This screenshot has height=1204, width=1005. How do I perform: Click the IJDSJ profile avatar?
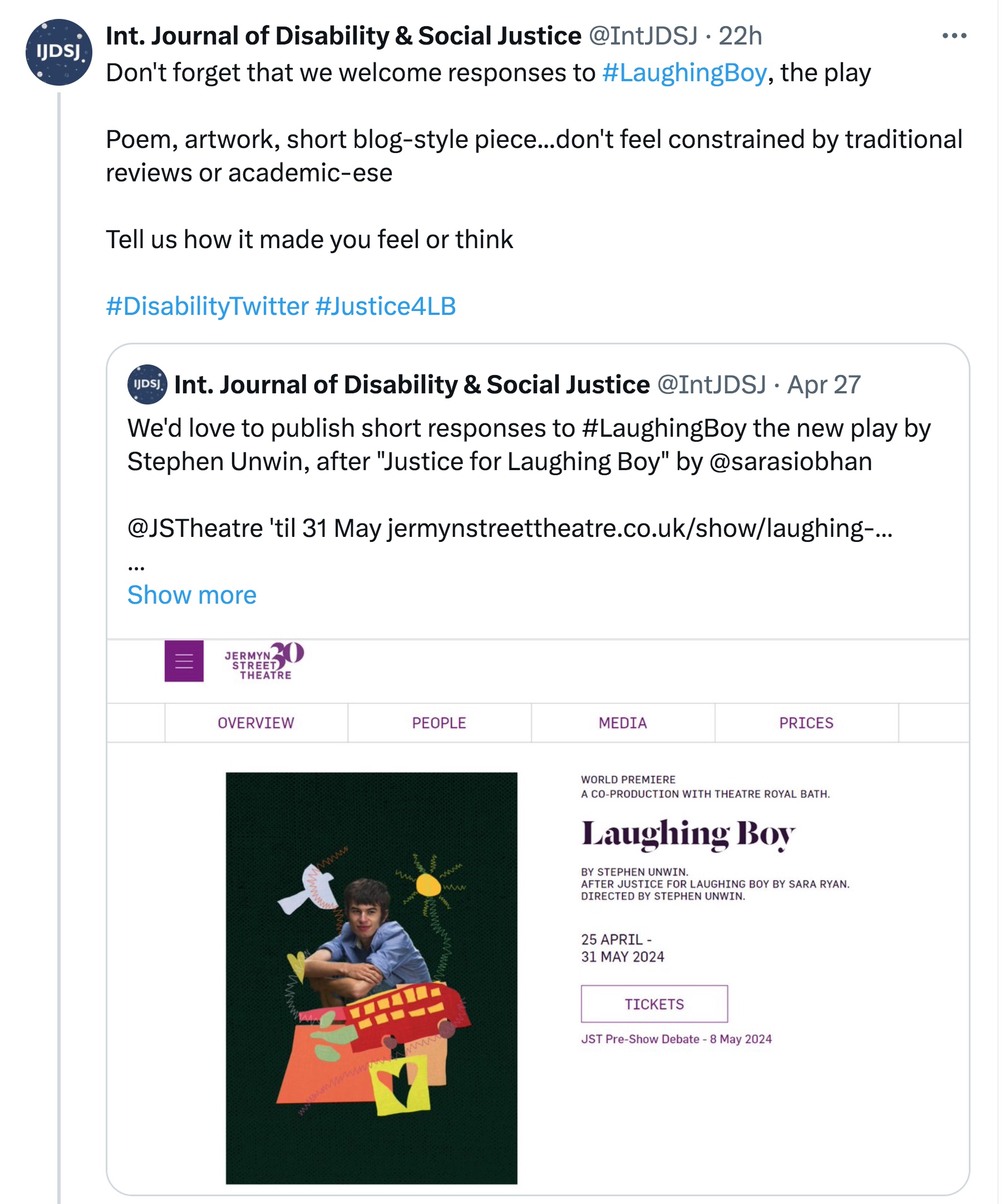click(x=58, y=52)
